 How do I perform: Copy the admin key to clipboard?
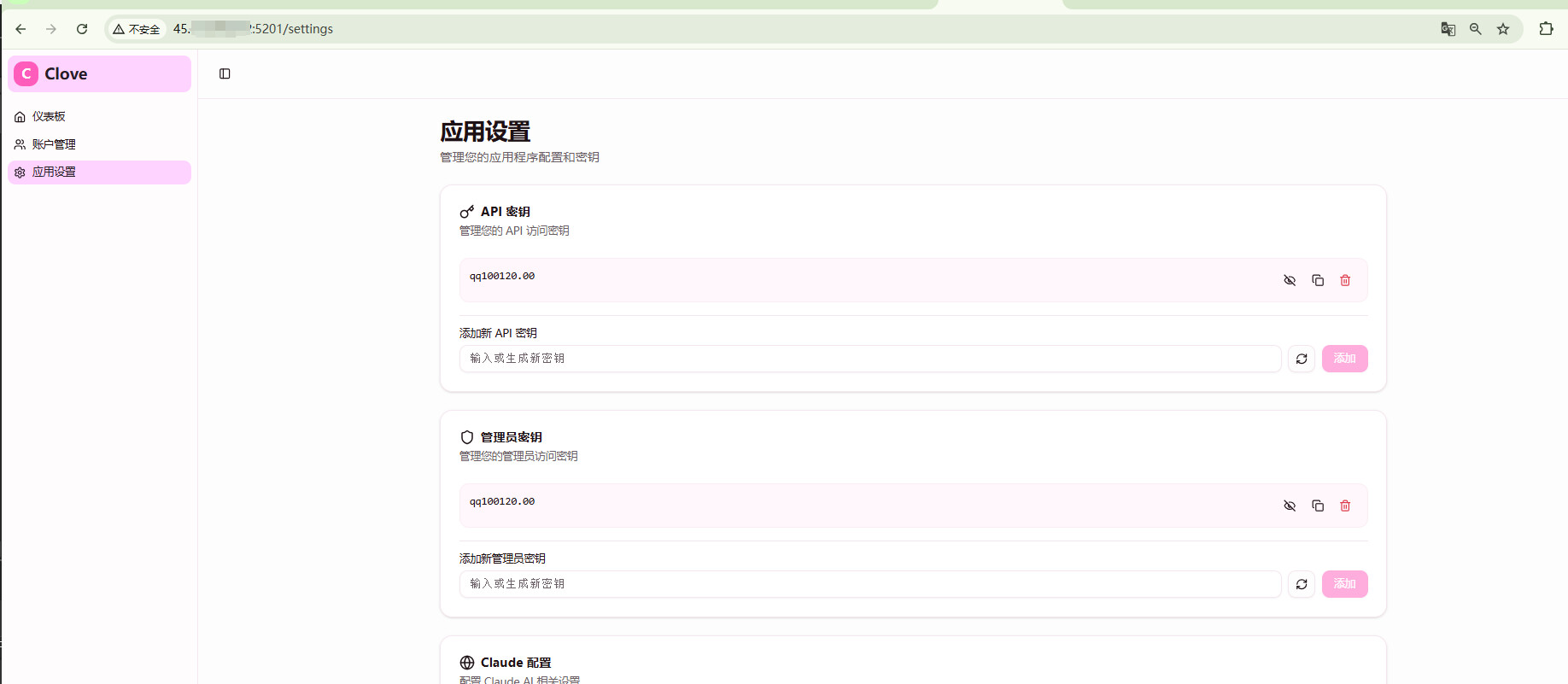[x=1318, y=506]
